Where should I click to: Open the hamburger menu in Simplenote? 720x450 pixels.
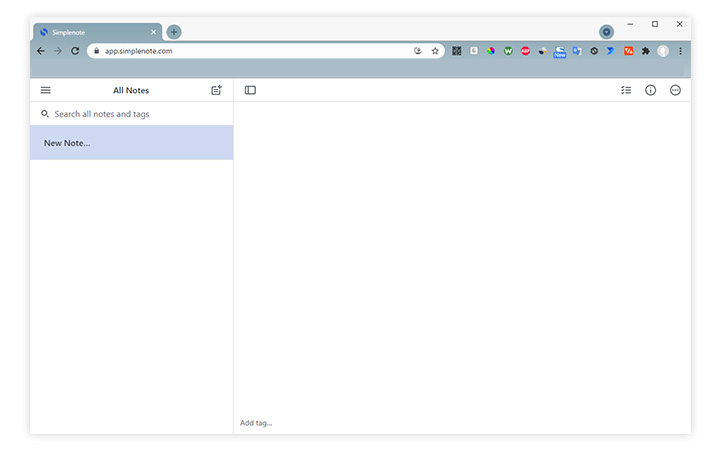pyautogui.click(x=45, y=90)
